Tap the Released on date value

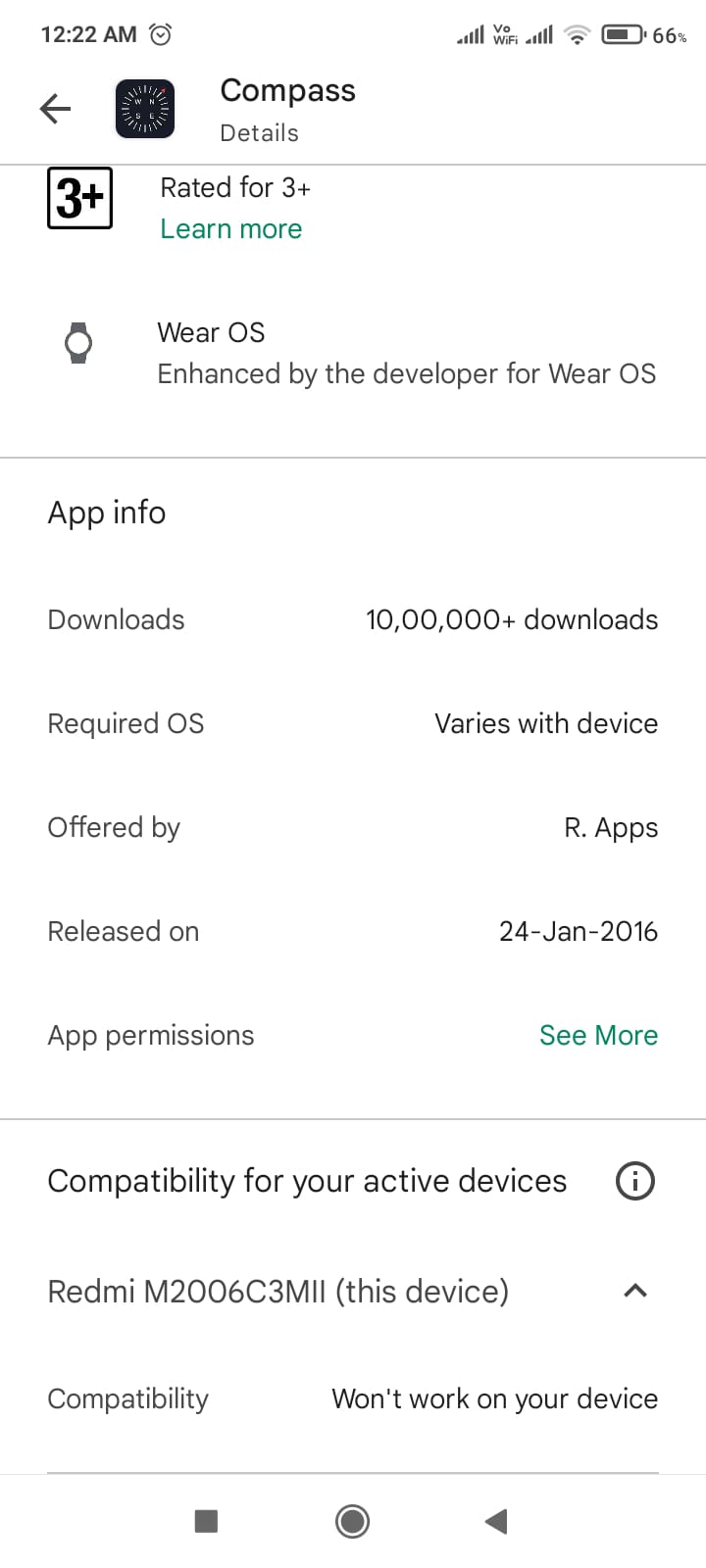(x=578, y=931)
